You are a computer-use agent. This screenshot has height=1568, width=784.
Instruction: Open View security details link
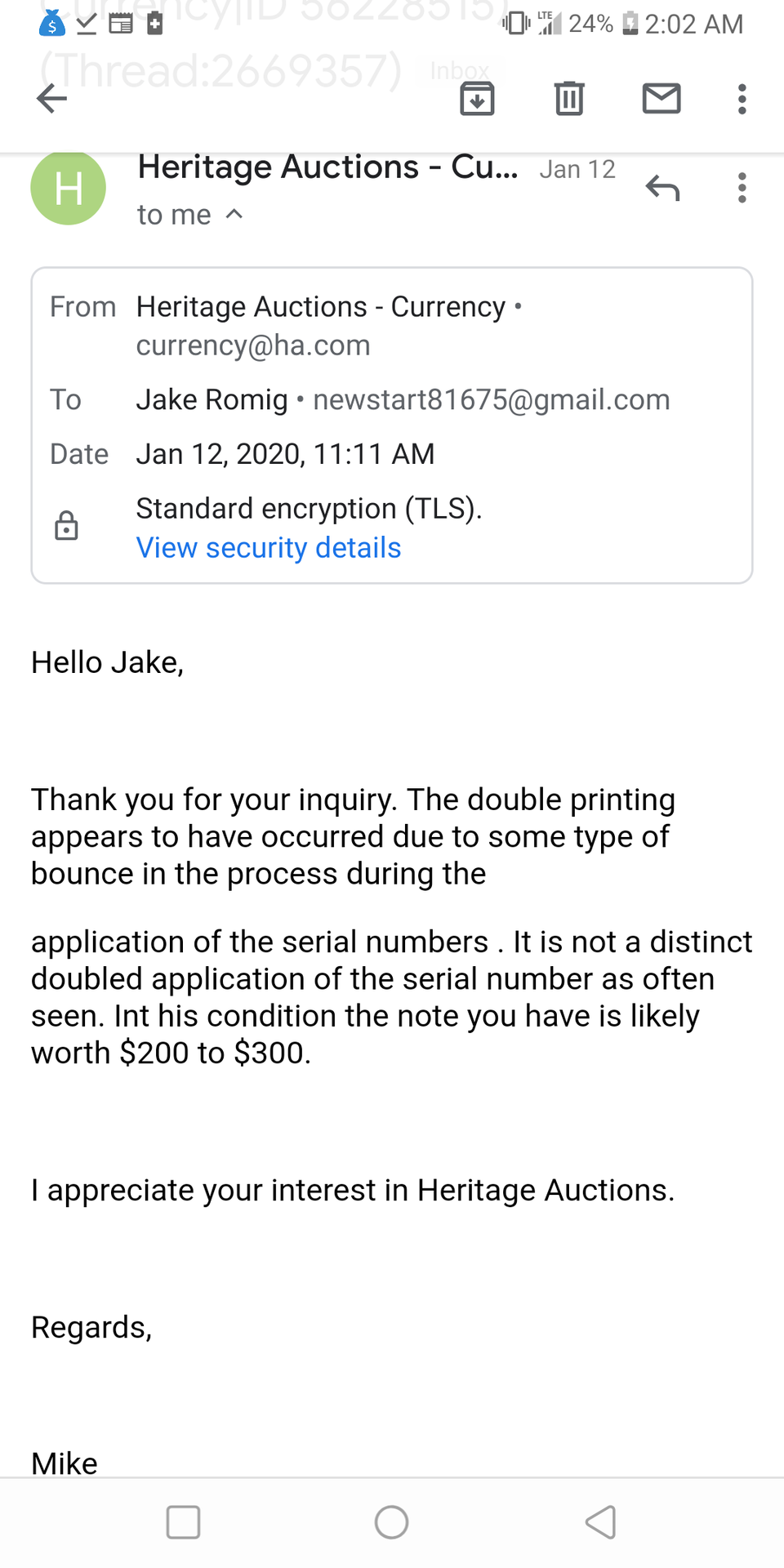click(269, 548)
